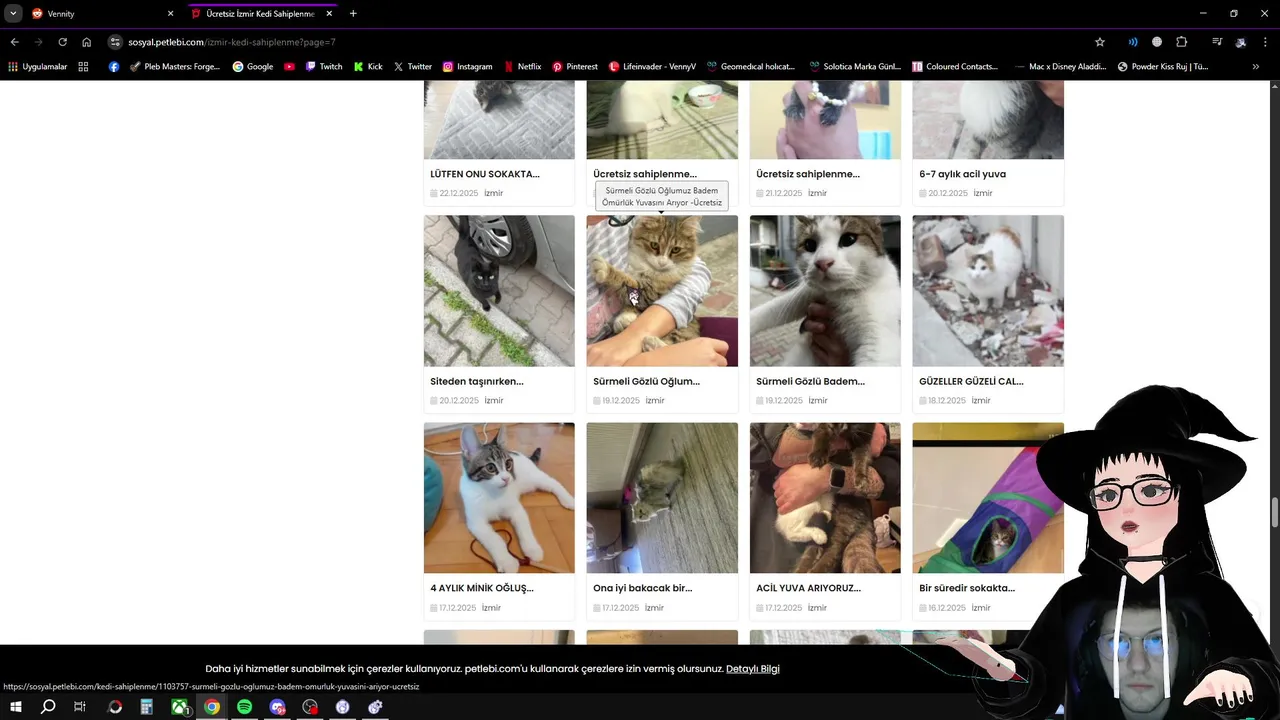Open the tab search dropdown arrow
Image resolution: width=1280 pixels, height=720 pixels.
[13, 14]
